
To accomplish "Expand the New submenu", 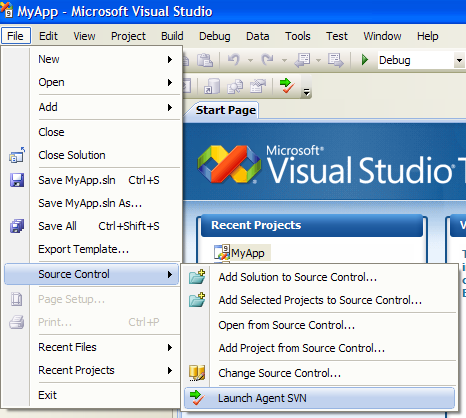I will [x=92, y=59].
